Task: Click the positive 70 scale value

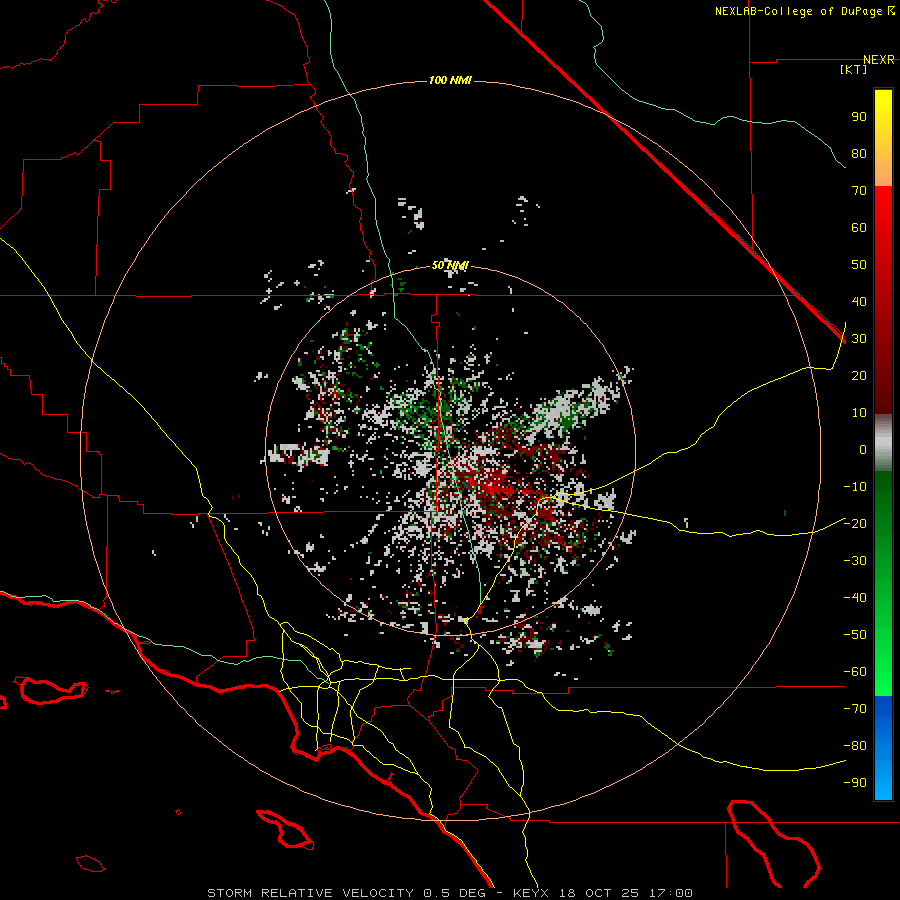Action: (x=859, y=191)
